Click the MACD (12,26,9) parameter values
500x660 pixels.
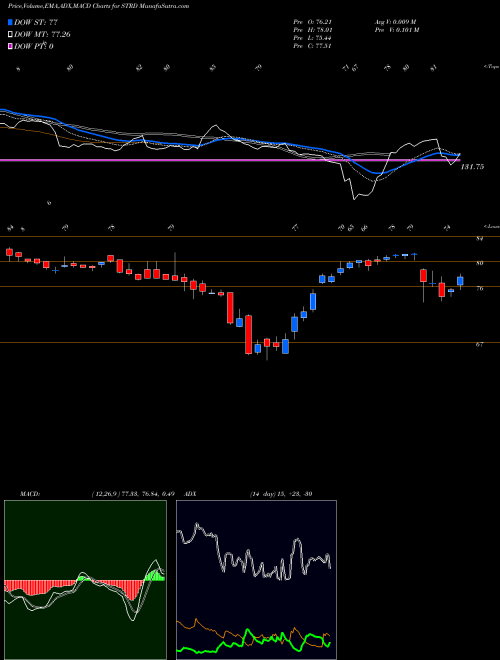(x=133, y=494)
